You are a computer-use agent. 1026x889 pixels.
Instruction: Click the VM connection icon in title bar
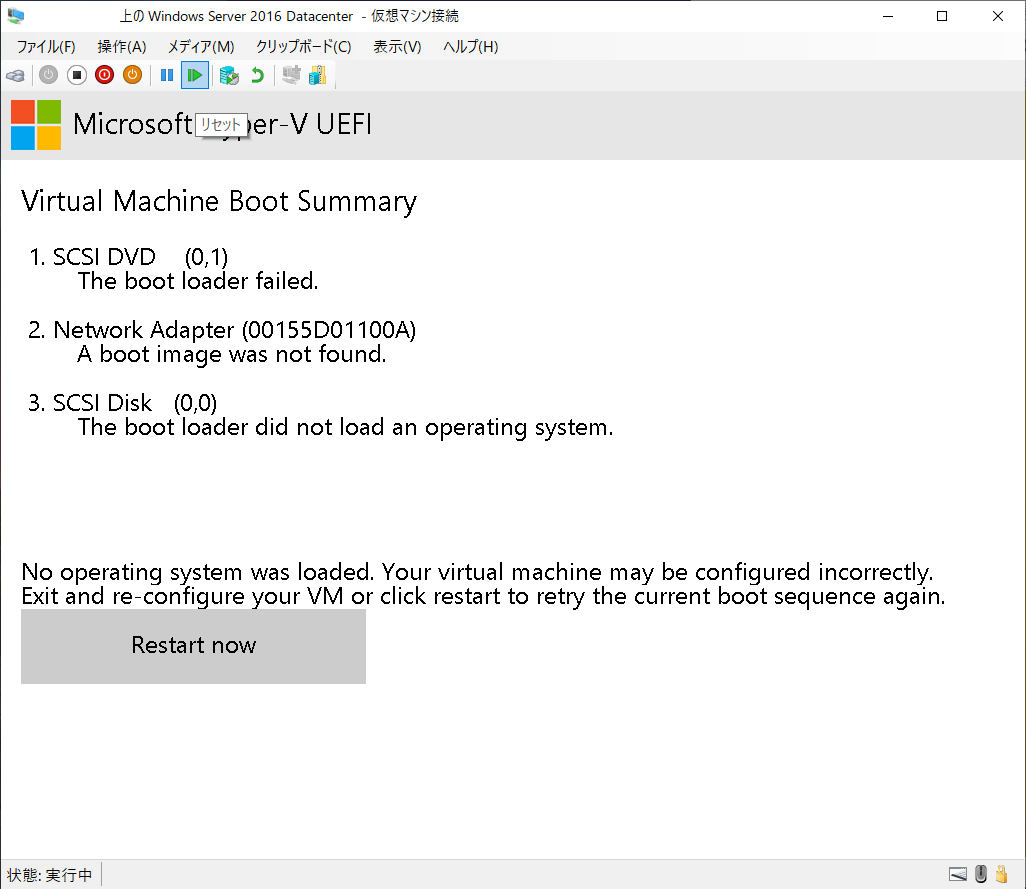16,16
